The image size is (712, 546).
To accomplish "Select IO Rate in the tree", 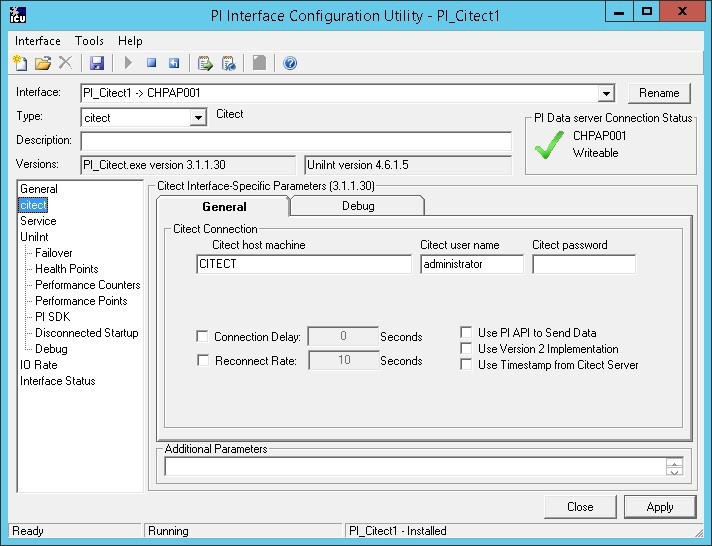I will click(x=39, y=365).
